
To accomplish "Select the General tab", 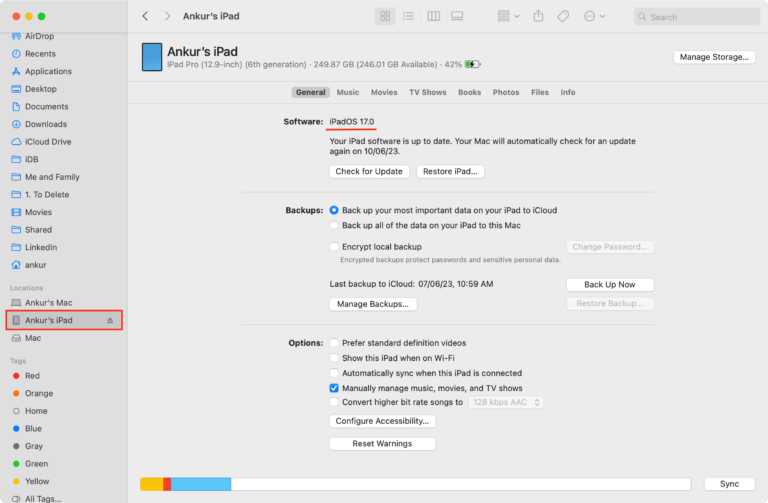I will coord(311,93).
